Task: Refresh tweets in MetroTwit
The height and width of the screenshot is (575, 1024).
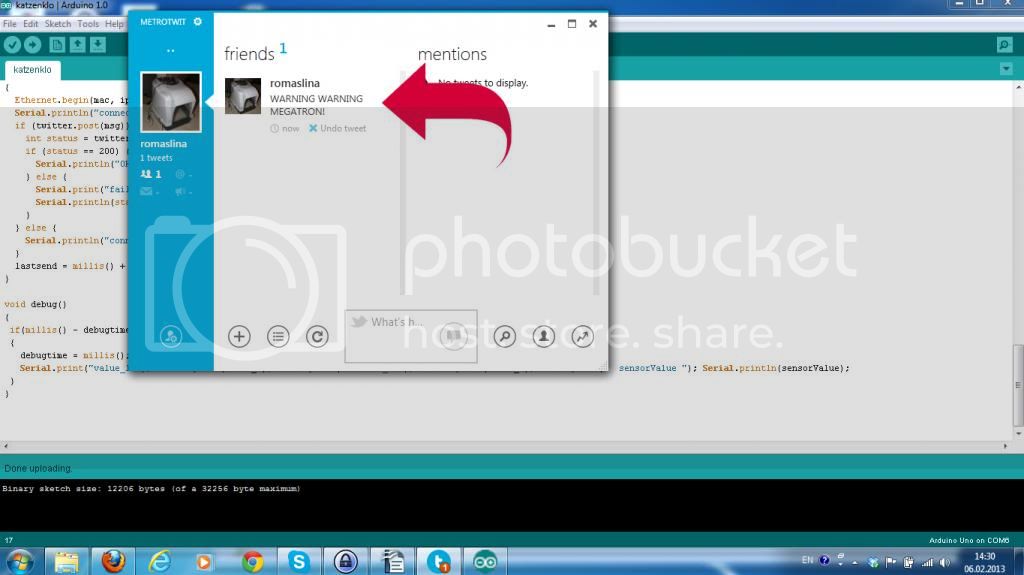Action: pyautogui.click(x=317, y=337)
